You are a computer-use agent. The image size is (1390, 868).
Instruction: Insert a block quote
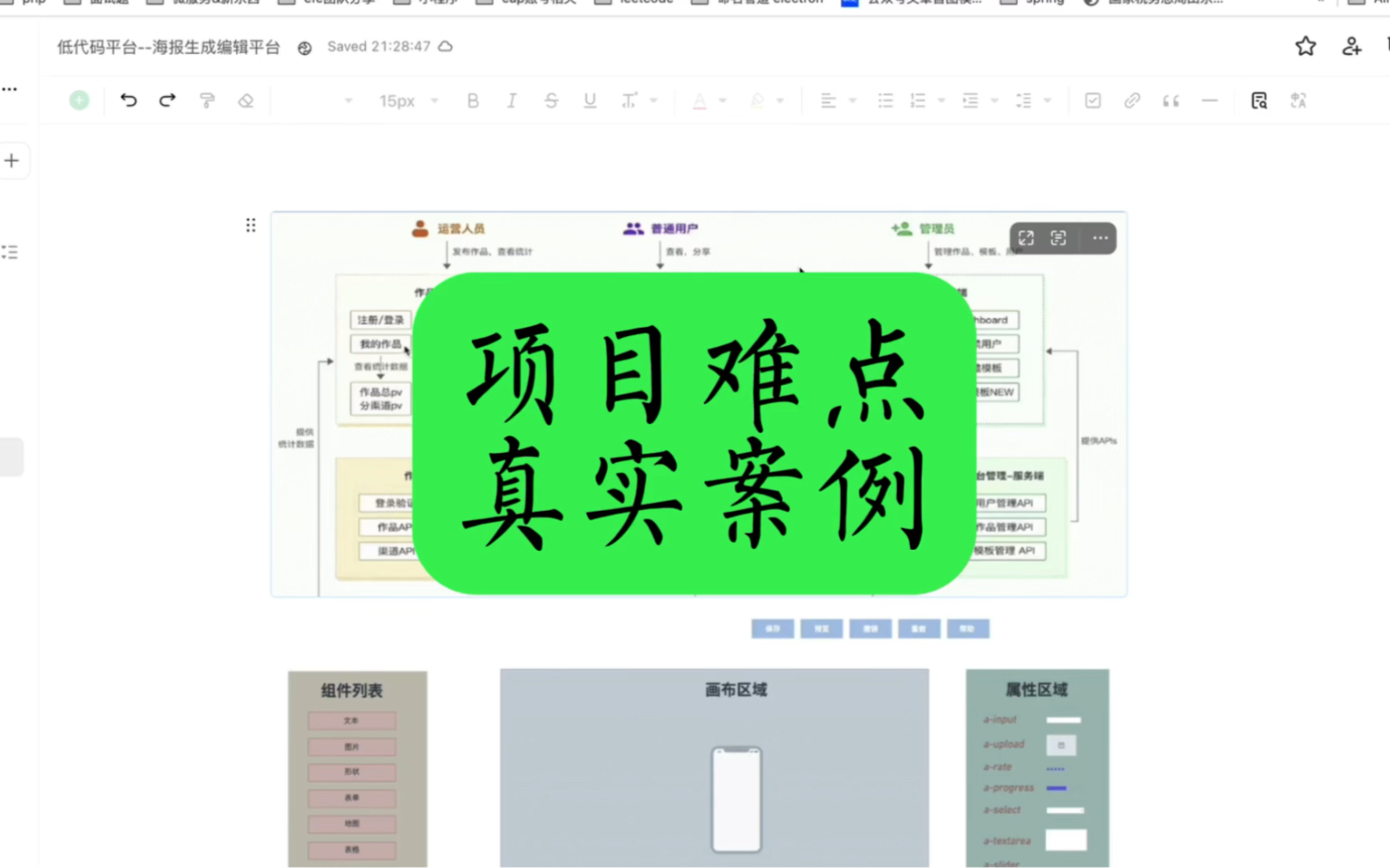[x=1171, y=101]
